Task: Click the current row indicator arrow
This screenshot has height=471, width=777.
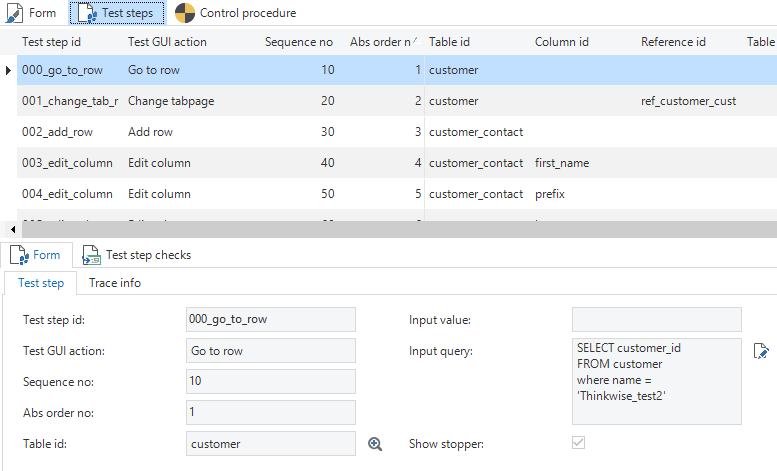Action: click(9, 71)
